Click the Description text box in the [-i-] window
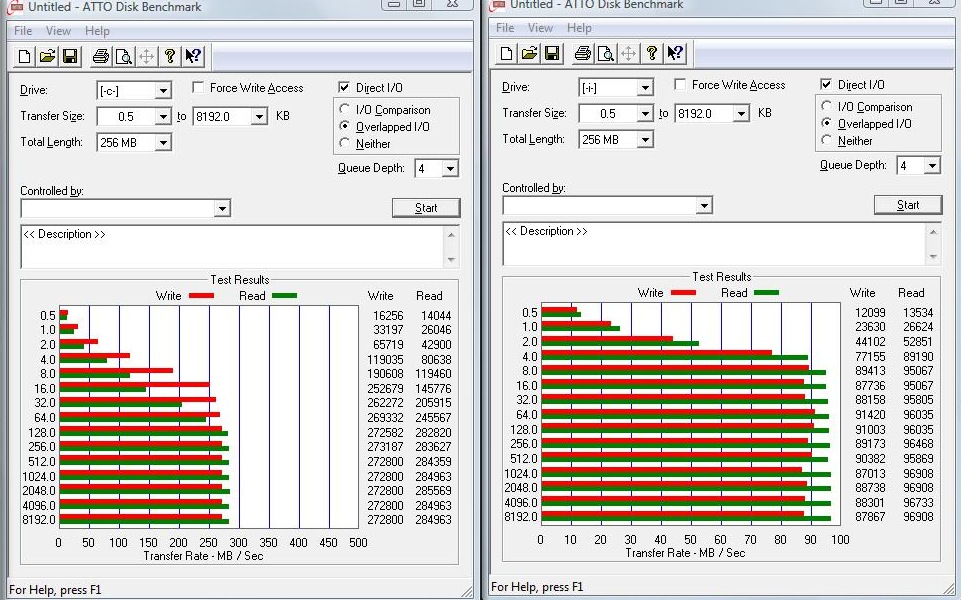The width and height of the screenshot is (961, 600). 715,243
